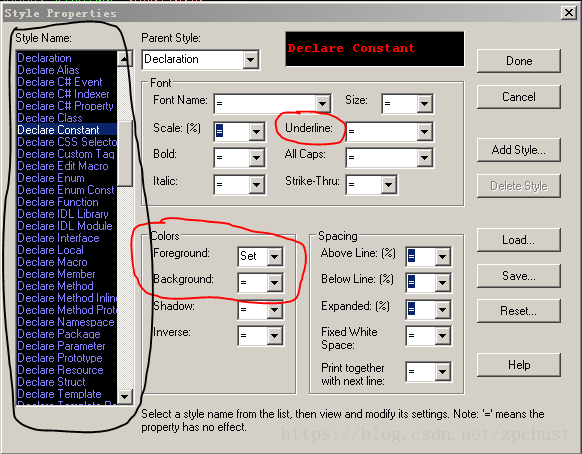Select the Declare Method style
Screen dimensions: 582x454
[67, 286]
